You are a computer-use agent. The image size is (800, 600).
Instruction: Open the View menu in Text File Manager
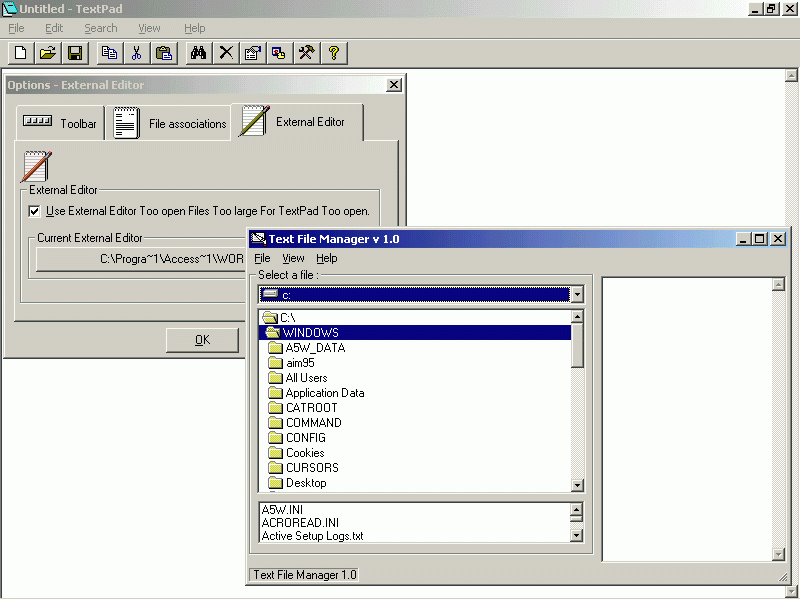click(293, 258)
